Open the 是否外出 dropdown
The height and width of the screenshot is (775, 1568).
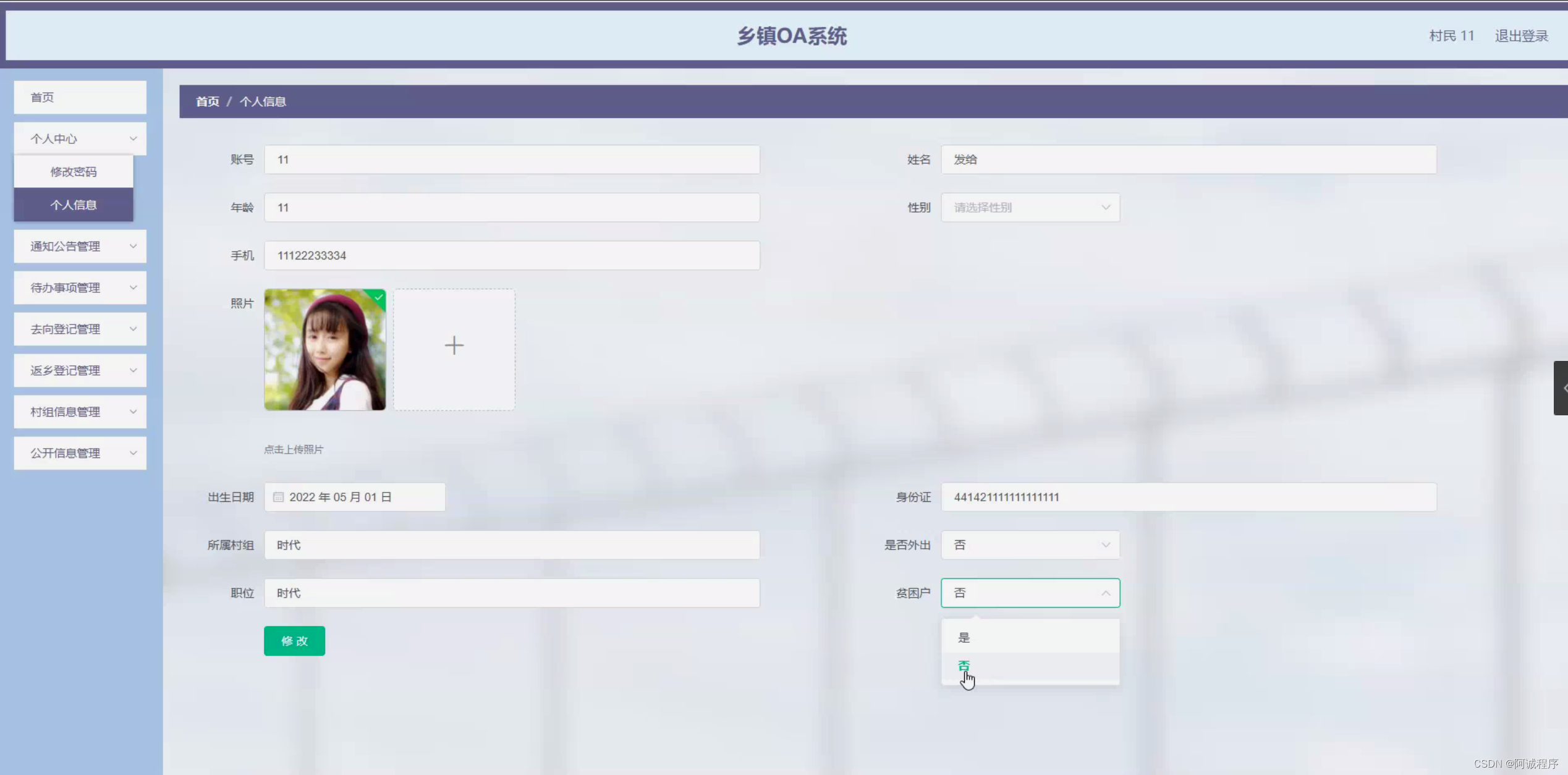1030,545
